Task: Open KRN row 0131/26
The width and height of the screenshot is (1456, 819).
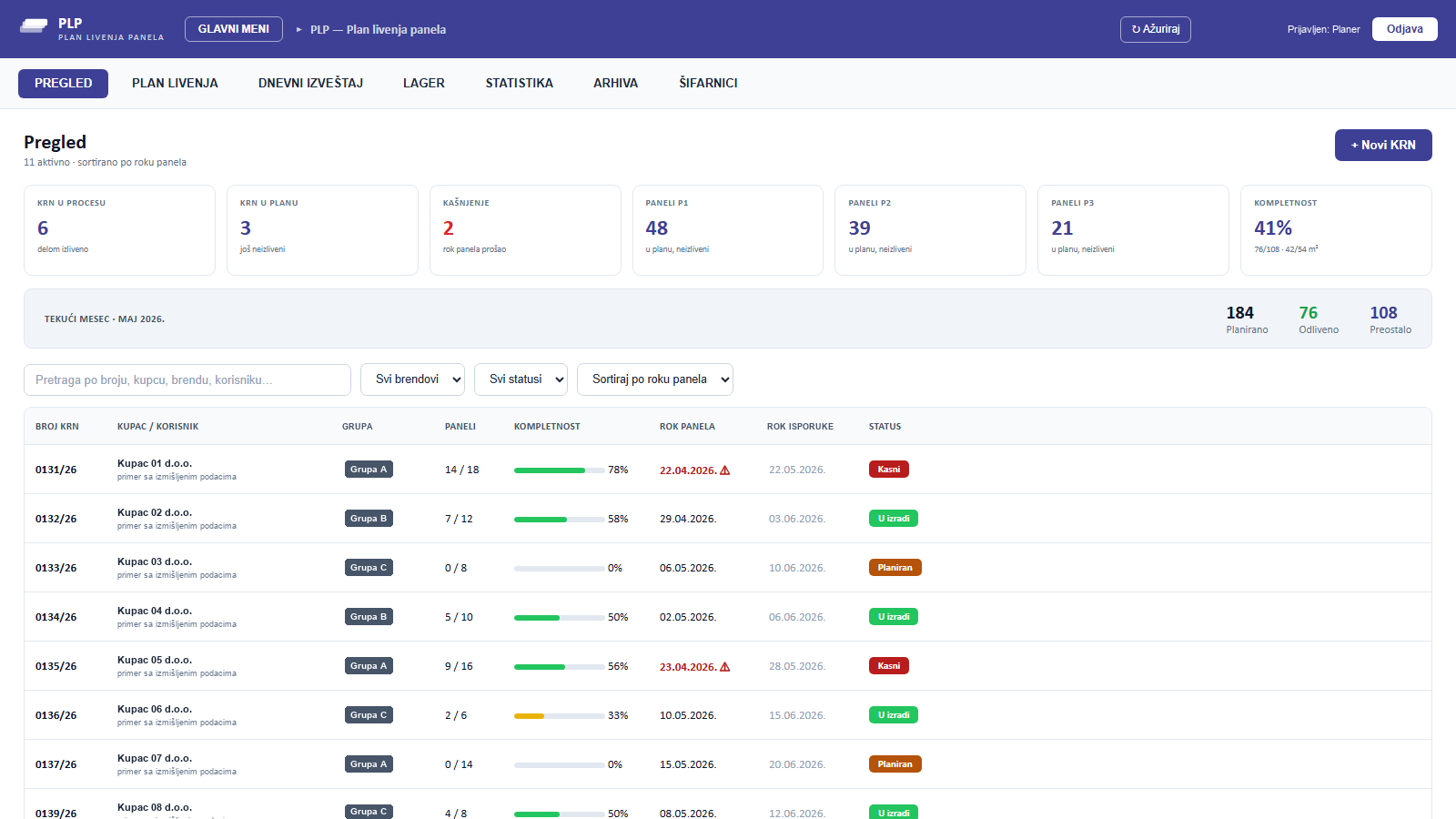Action: point(728,470)
